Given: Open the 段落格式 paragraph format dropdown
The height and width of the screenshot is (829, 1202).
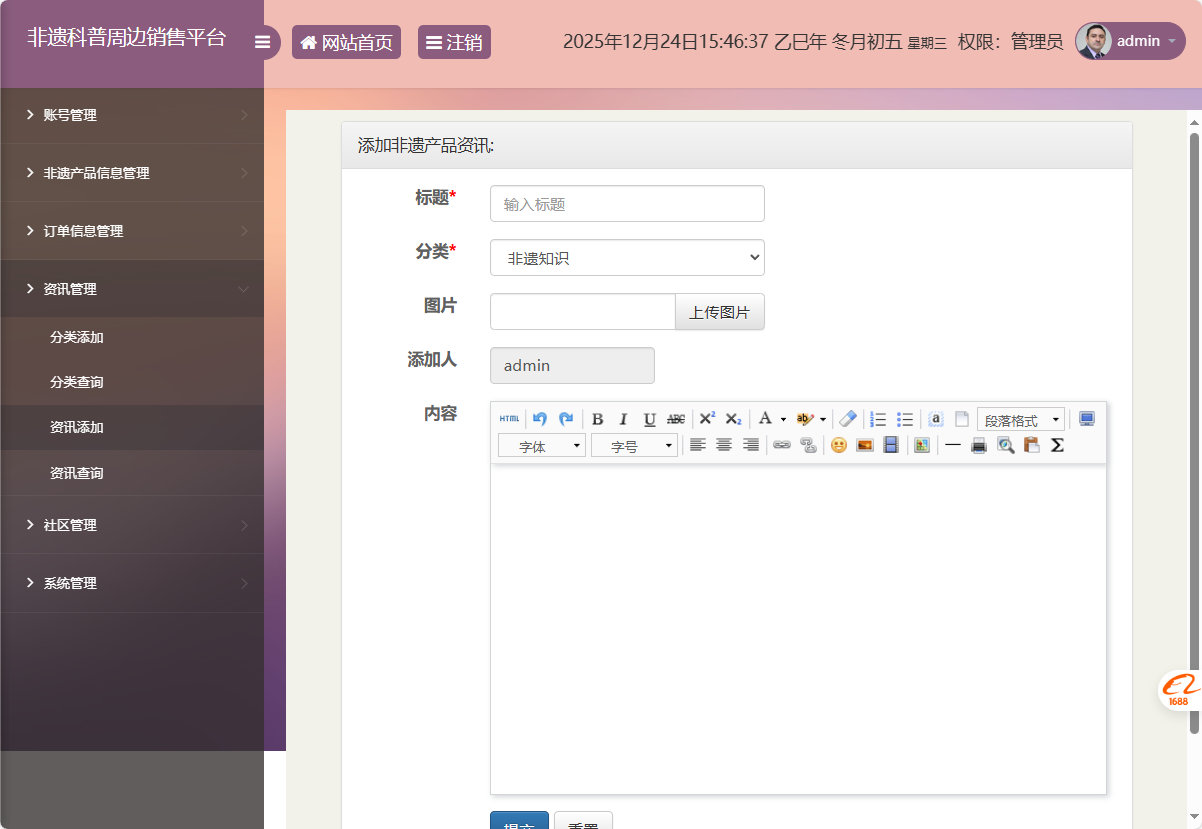Looking at the screenshot, I should [1020, 420].
